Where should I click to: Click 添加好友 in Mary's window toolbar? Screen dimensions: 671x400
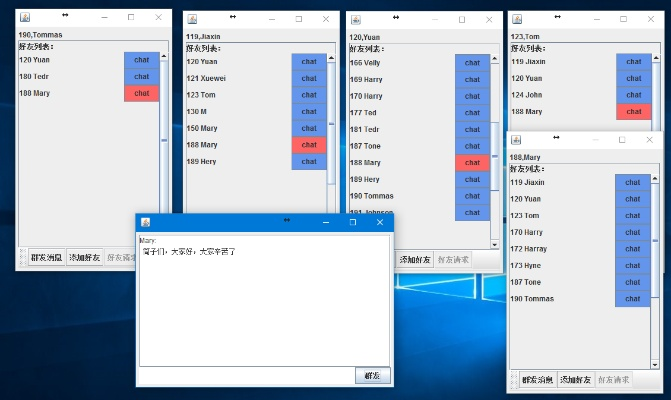click(x=575, y=379)
